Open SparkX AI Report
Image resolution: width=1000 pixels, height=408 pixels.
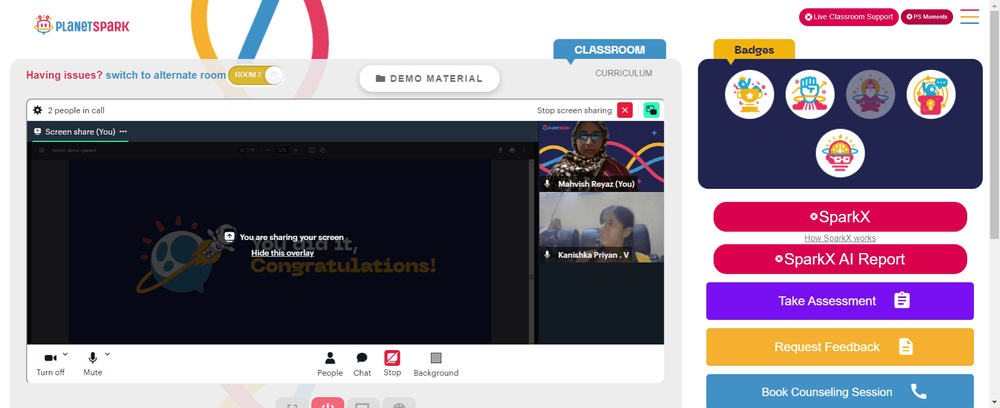pos(840,259)
